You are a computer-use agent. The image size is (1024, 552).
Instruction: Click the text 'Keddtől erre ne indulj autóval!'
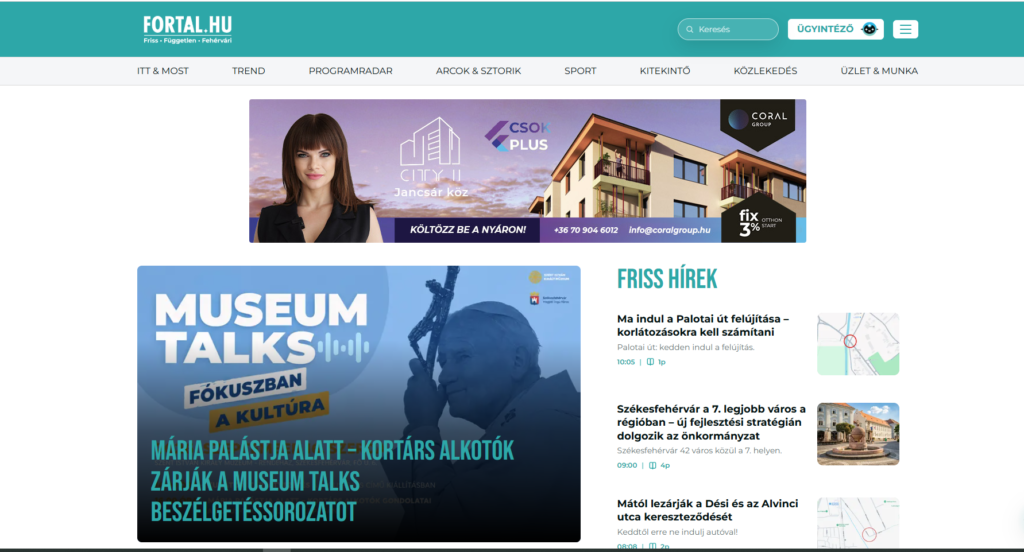(x=677, y=532)
